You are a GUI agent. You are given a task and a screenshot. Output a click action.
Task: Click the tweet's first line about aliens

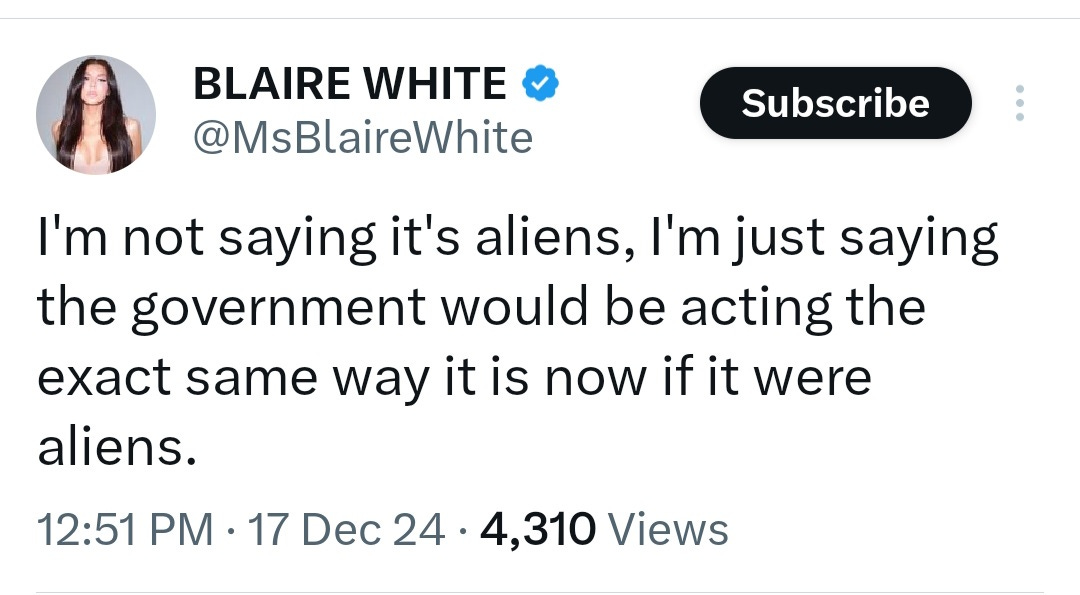pos(518,240)
